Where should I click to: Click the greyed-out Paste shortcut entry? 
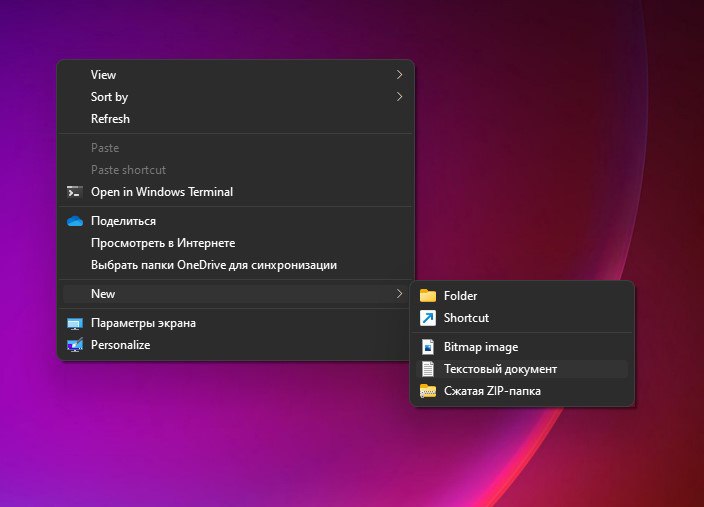coord(236,170)
